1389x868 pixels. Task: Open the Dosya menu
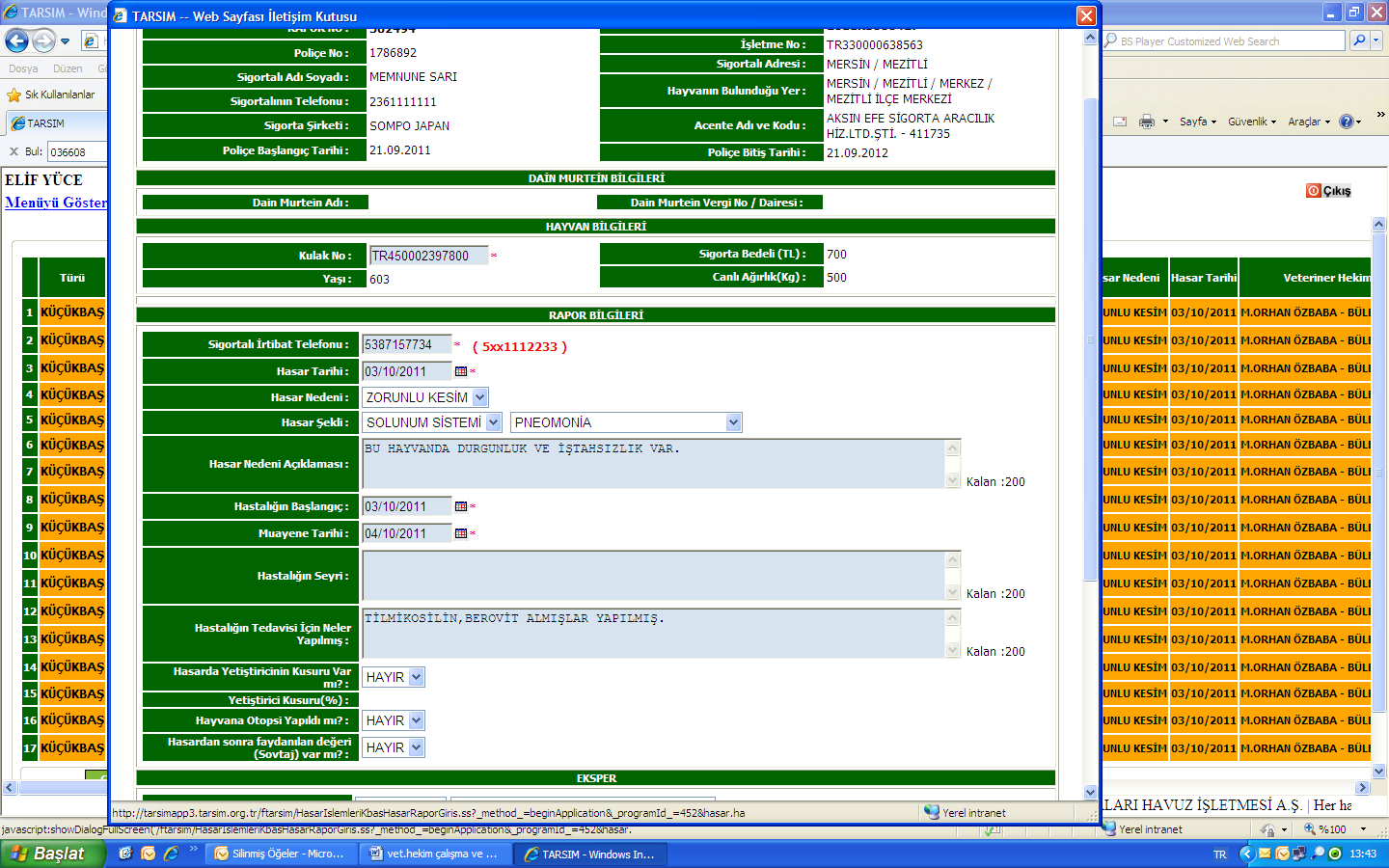[x=23, y=69]
